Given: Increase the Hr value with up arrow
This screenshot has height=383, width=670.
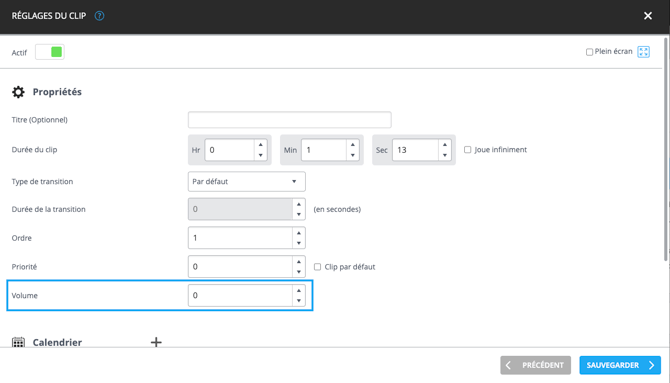Looking at the screenshot, I should point(261,145).
